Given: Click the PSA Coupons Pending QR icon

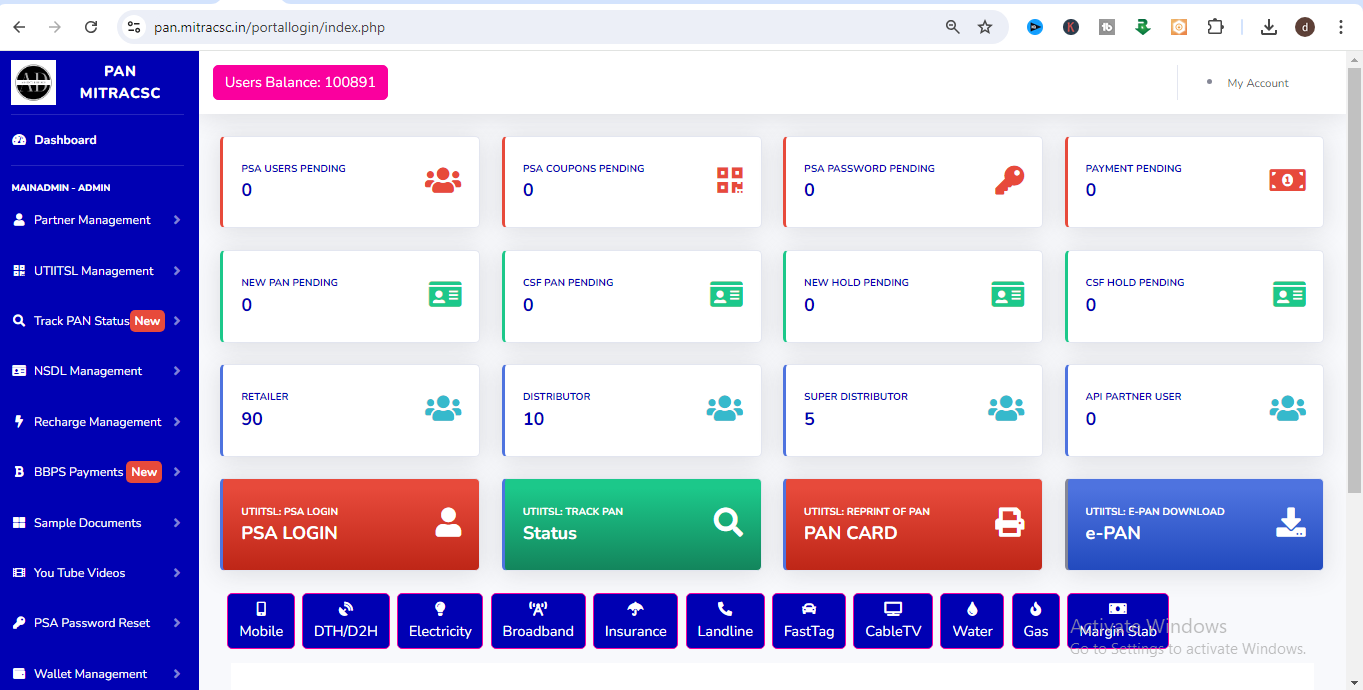Looking at the screenshot, I should pos(730,181).
